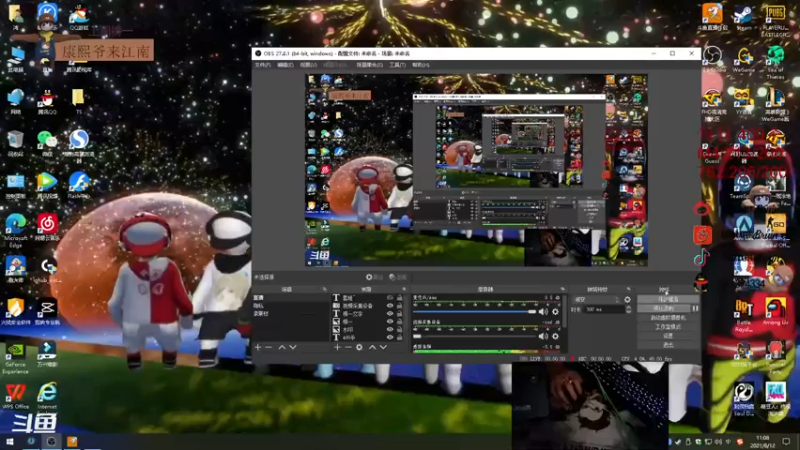Start the Virtual Camera
The height and width of the screenshot is (450, 800).
pos(668,318)
